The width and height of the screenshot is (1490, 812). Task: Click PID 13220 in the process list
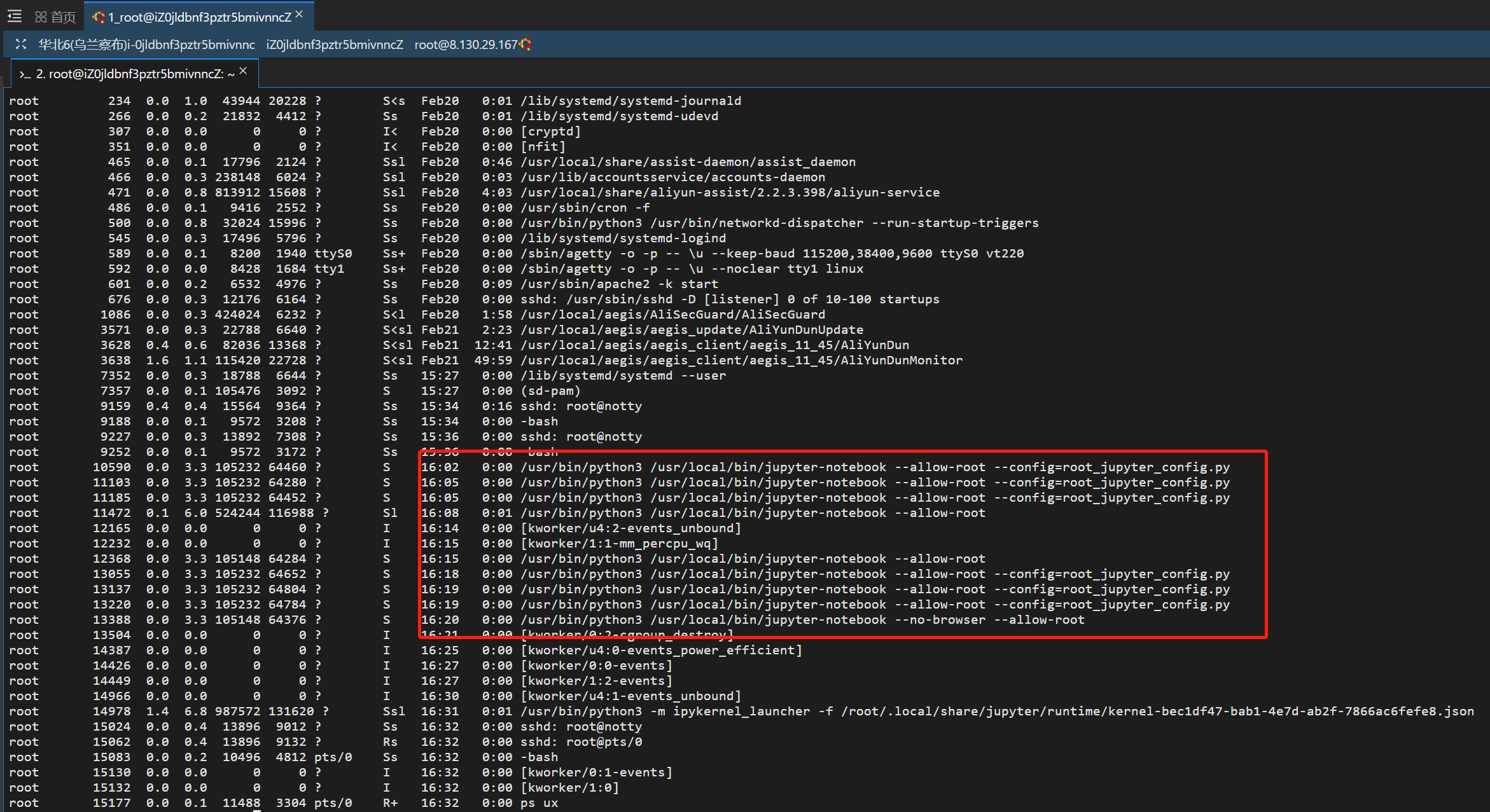112,605
